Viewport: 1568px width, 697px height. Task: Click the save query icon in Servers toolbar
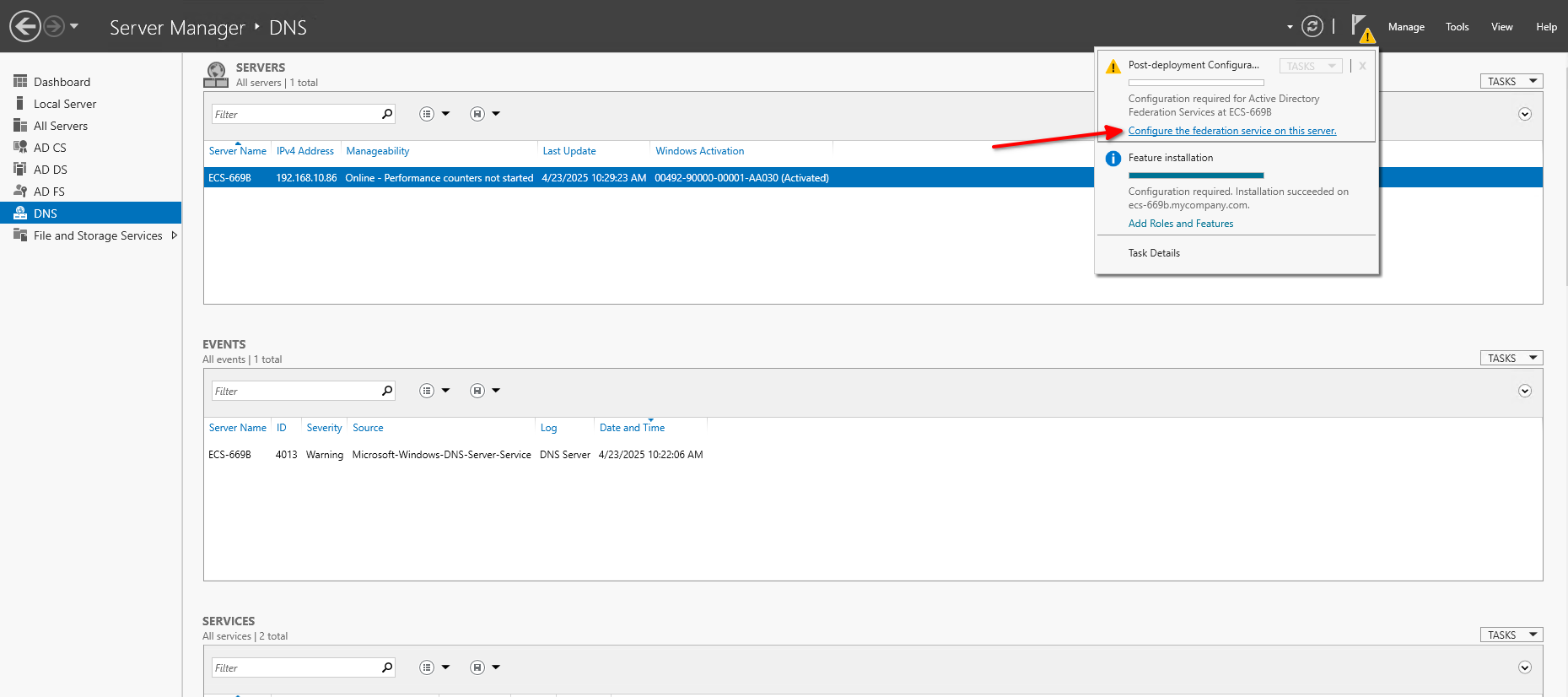[x=477, y=114]
